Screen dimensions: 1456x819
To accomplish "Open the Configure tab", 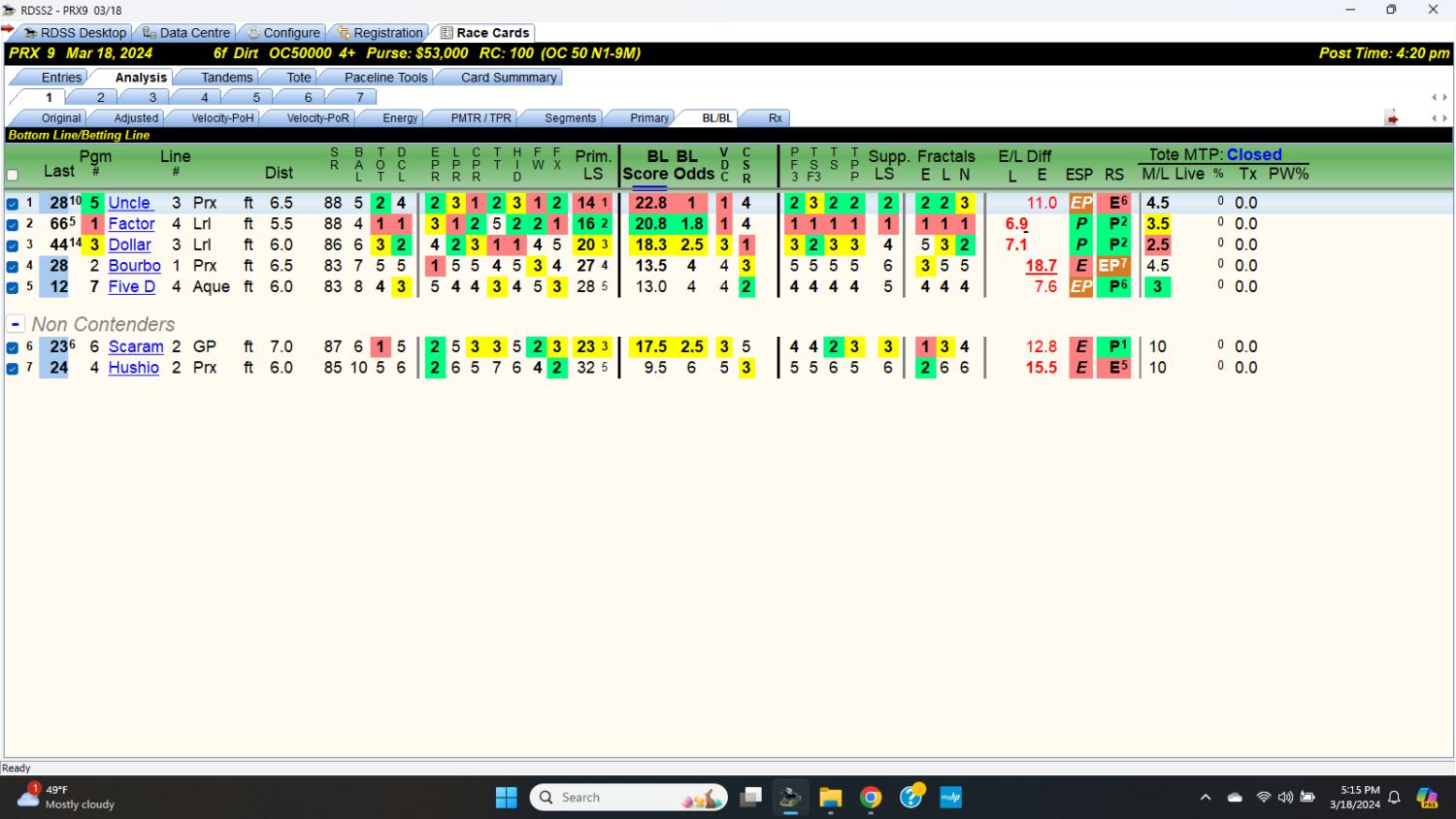I will pos(282,32).
